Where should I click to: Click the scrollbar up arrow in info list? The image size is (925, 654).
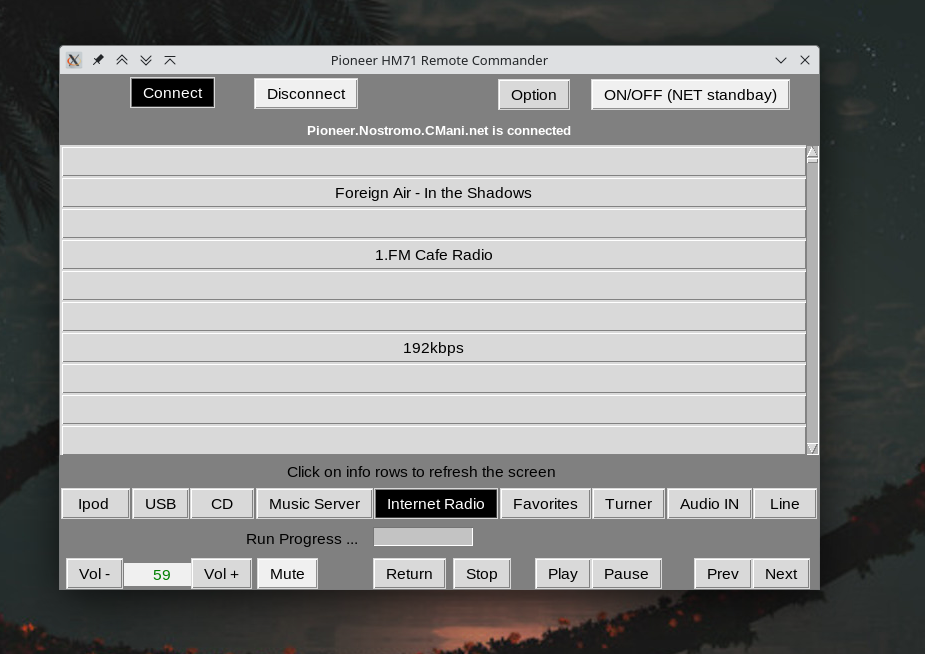812,152
